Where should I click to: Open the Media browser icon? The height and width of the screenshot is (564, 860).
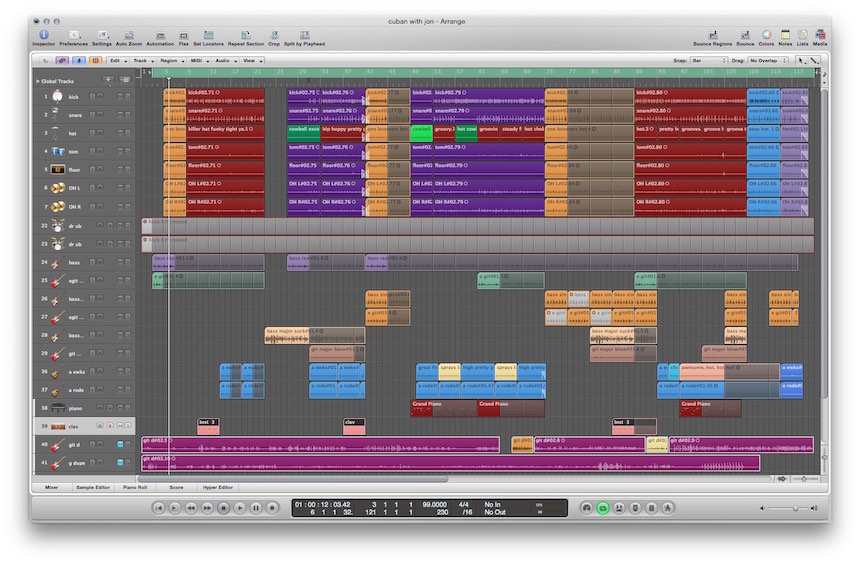(x=819, y=35)
